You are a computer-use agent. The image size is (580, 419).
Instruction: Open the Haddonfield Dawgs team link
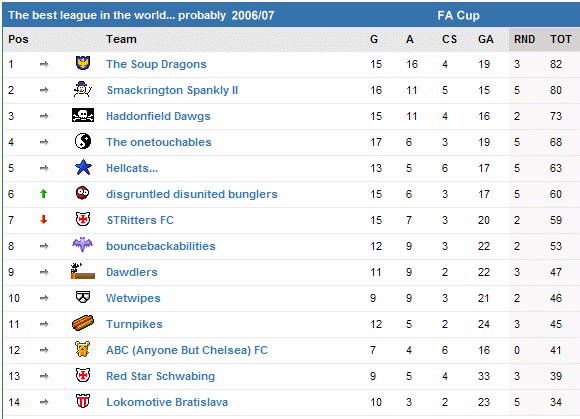pos(158,116)
